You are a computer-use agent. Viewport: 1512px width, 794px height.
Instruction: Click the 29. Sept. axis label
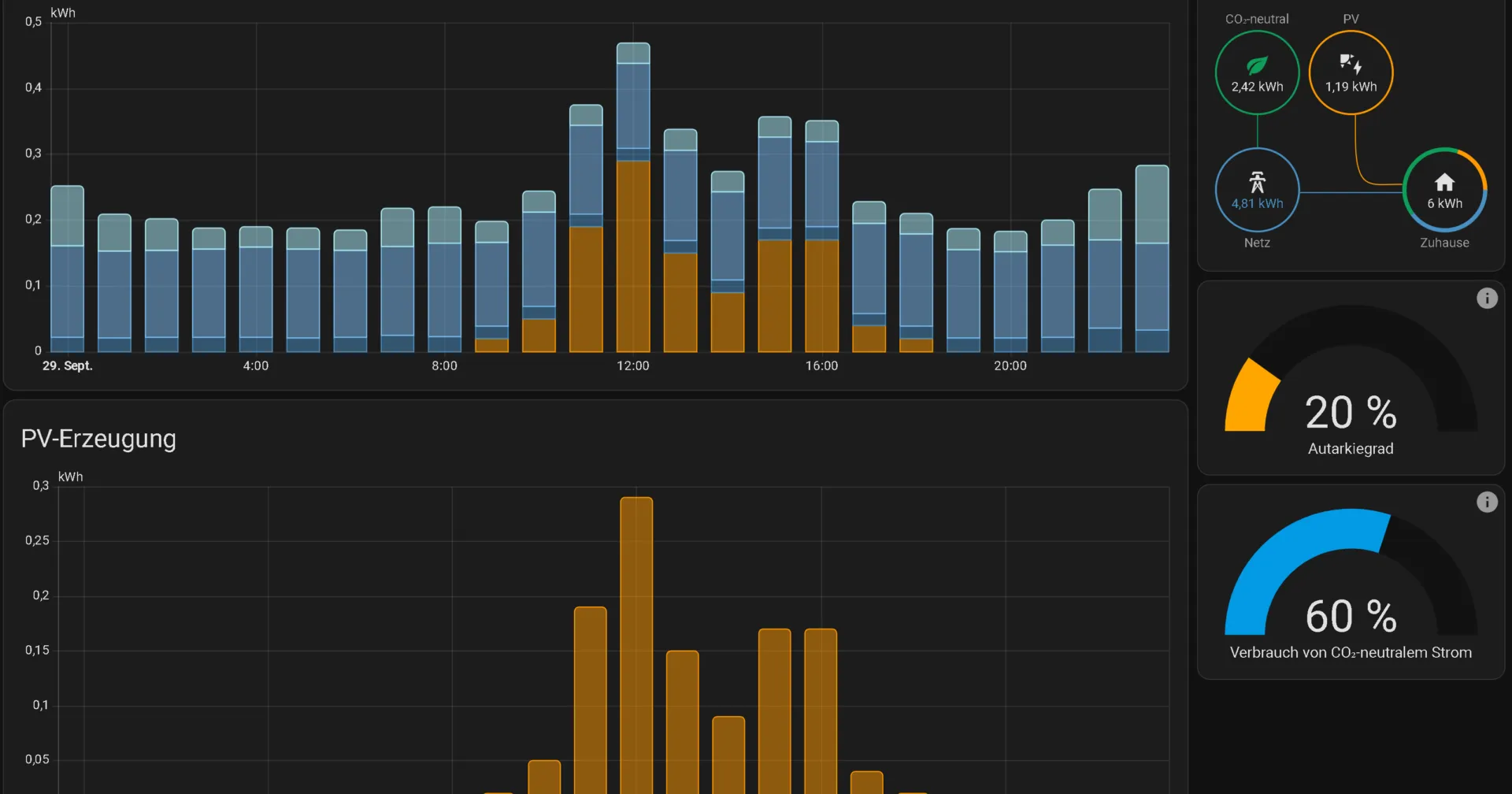(68, 365)
